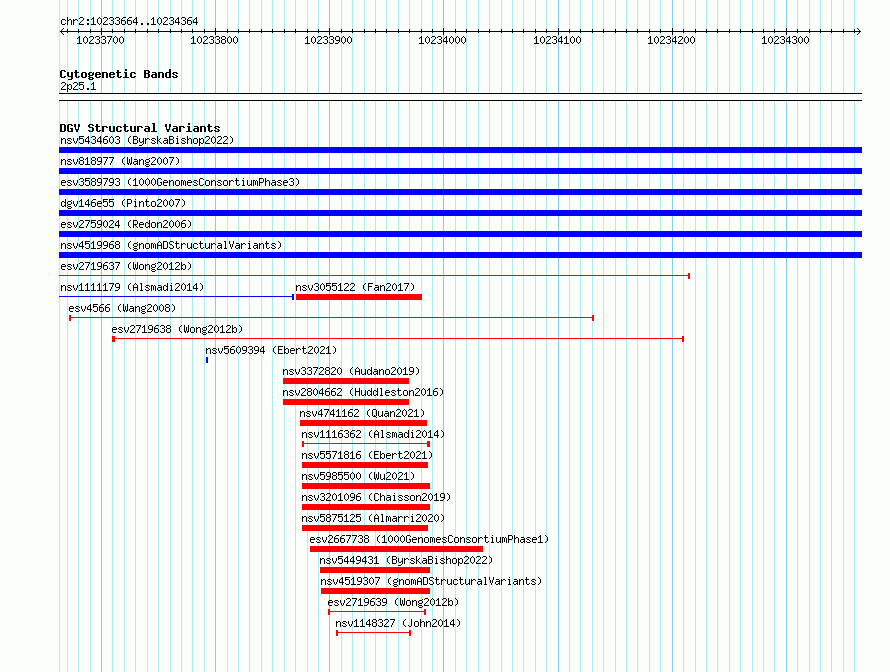Click blue bar under nsv4519968
The image size is (890, 672).
pos(460,255)
